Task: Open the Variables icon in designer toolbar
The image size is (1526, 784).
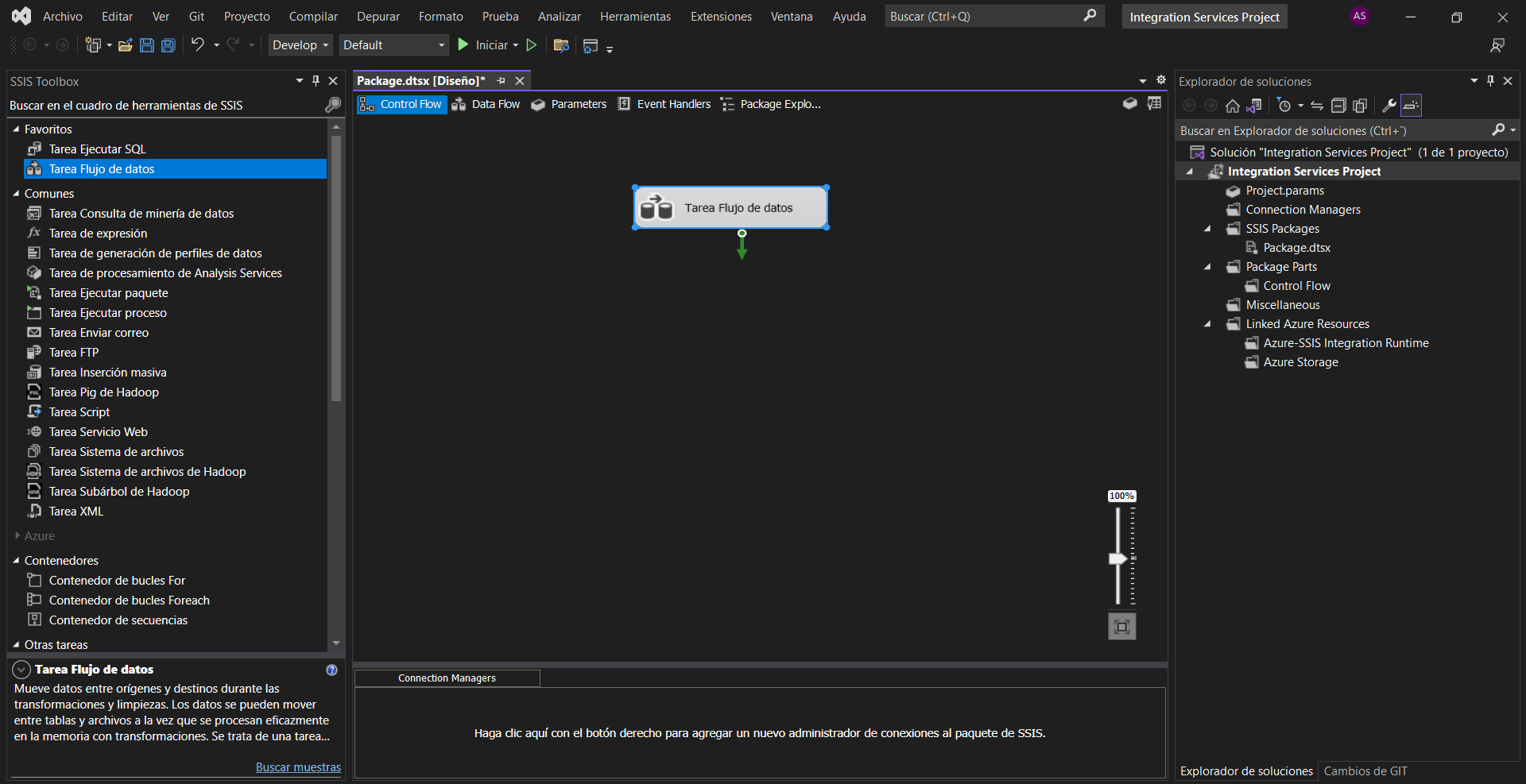Action: (1154, 104)
